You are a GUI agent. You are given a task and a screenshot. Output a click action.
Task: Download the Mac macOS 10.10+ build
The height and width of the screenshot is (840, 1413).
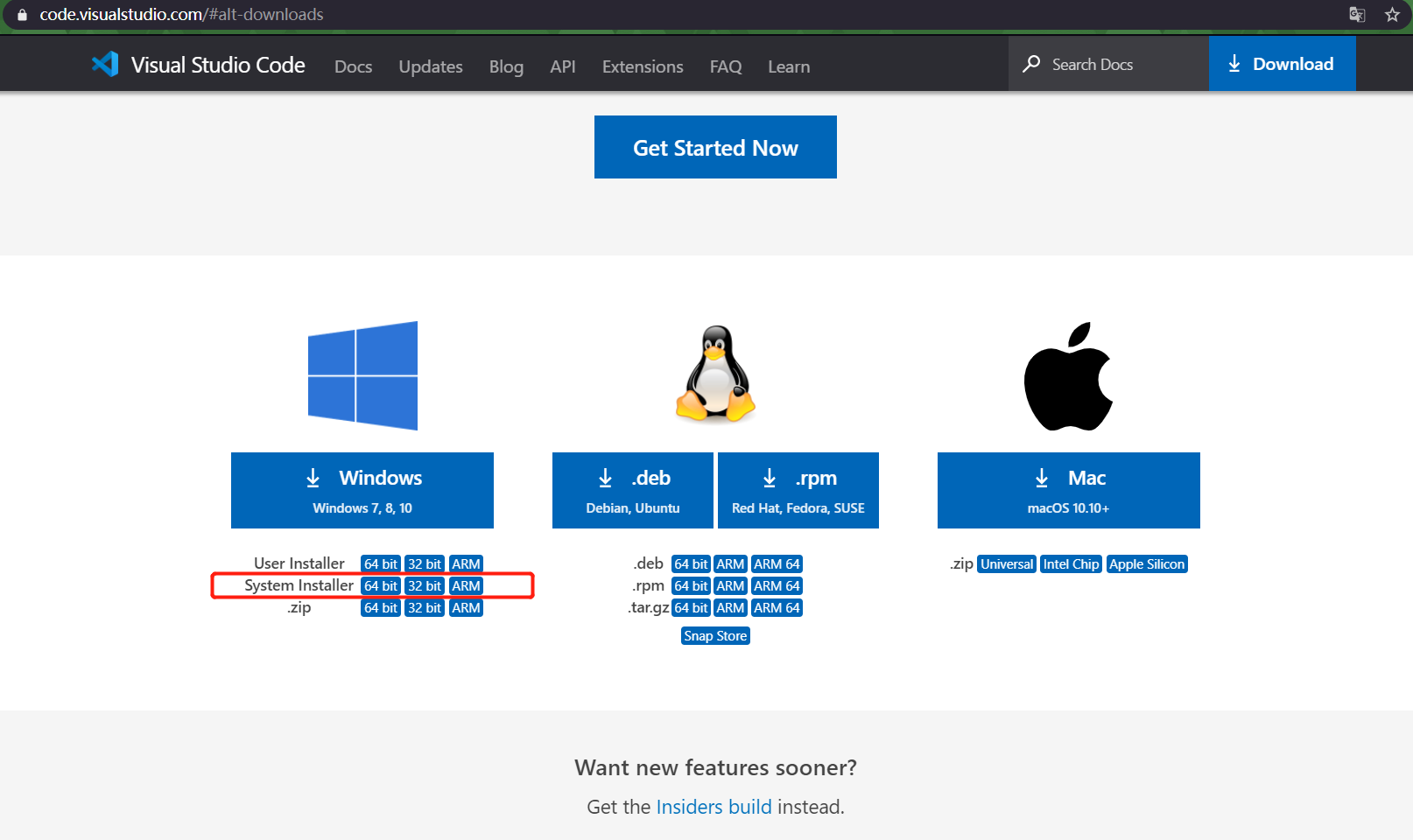click(1068, 490)
